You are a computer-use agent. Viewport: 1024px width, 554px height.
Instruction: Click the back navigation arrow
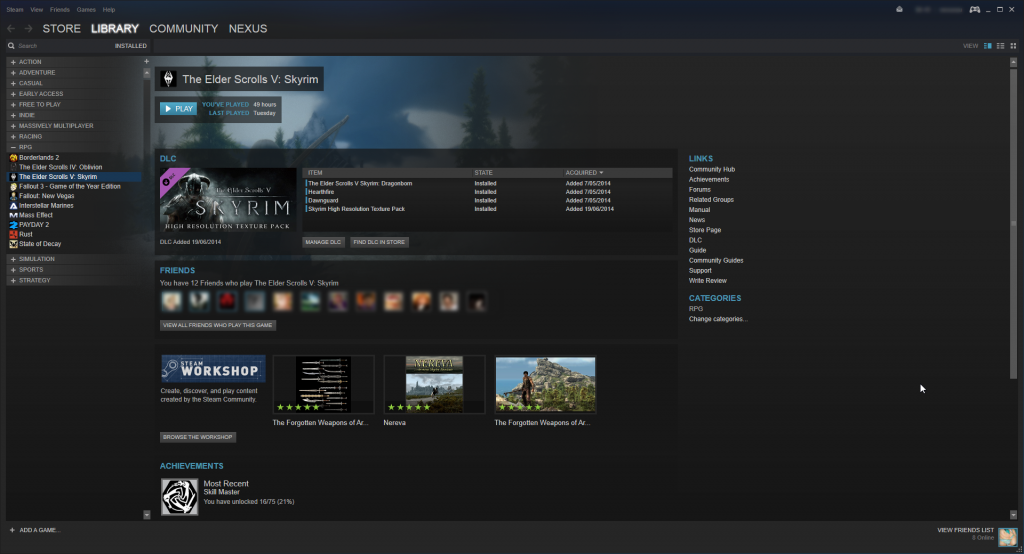[11, 29]
